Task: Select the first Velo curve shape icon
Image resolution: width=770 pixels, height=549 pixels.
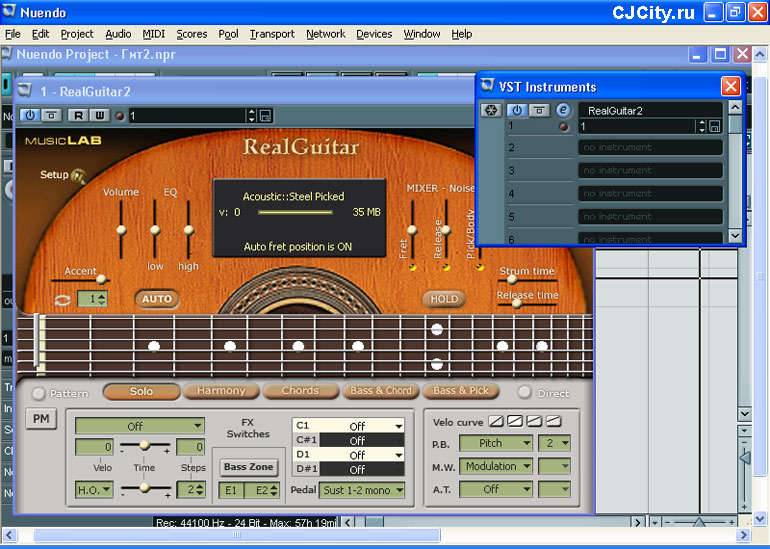Action: point(496,421)
